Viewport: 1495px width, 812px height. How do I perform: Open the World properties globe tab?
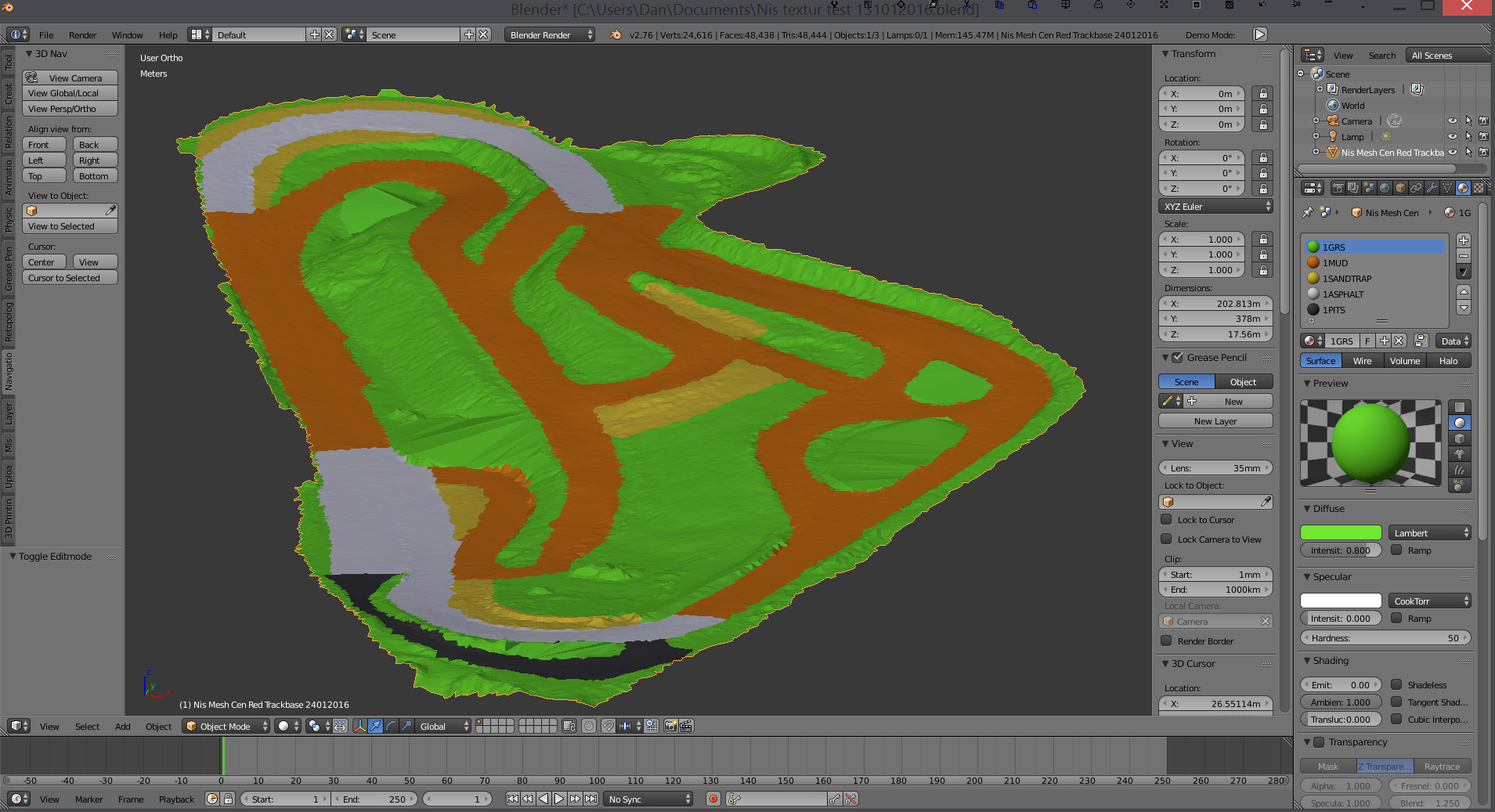pos(1385,188)
